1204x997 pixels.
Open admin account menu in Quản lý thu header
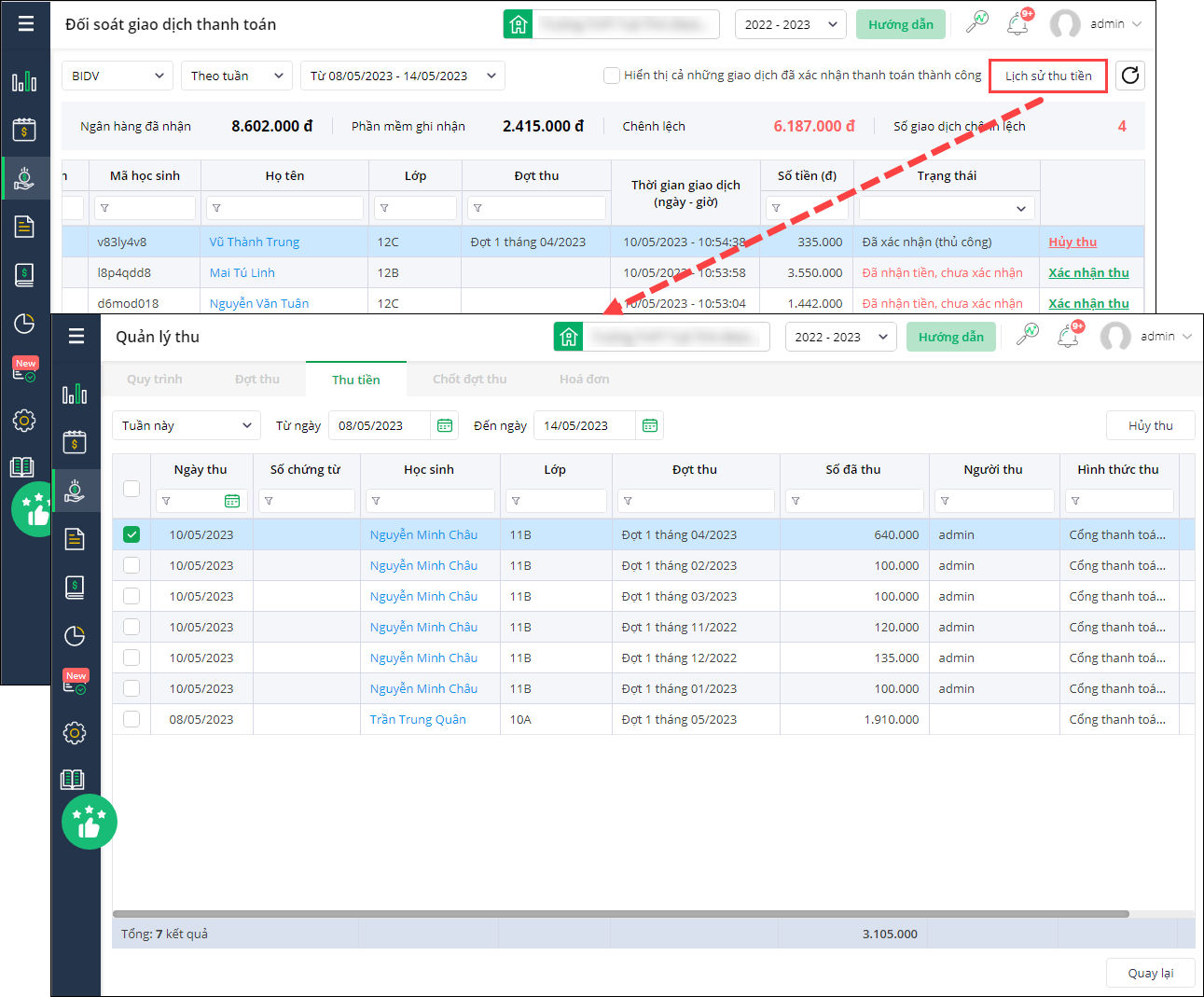[x=1146, y=337]
